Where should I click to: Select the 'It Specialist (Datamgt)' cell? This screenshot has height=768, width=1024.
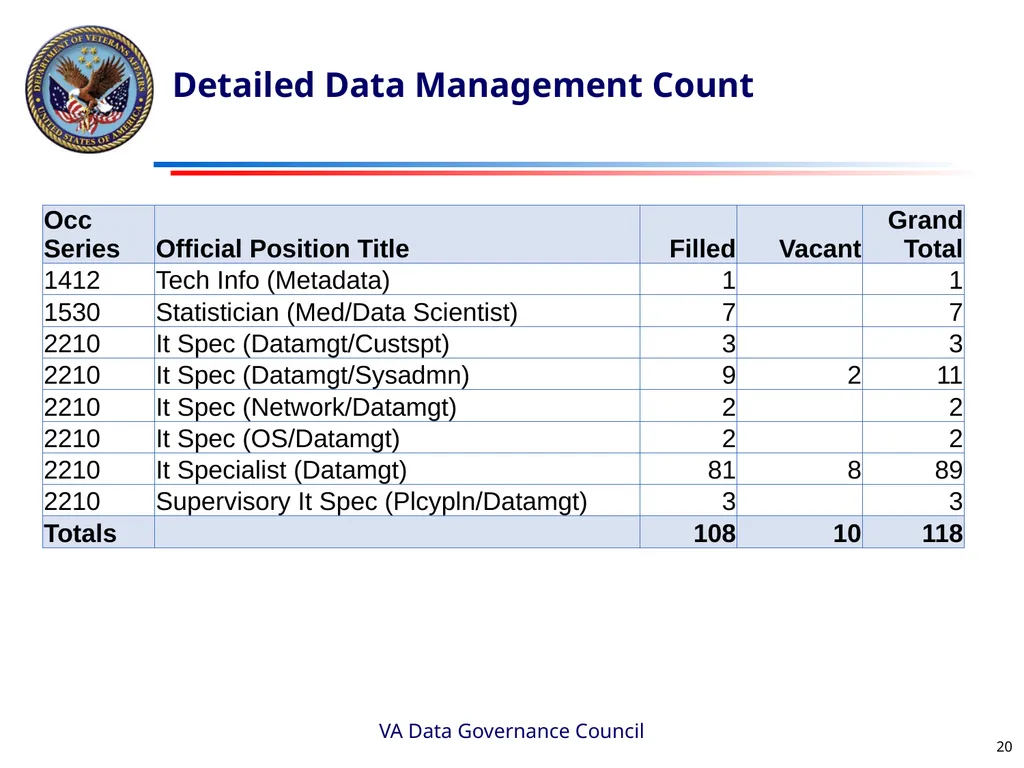(397, 469)
